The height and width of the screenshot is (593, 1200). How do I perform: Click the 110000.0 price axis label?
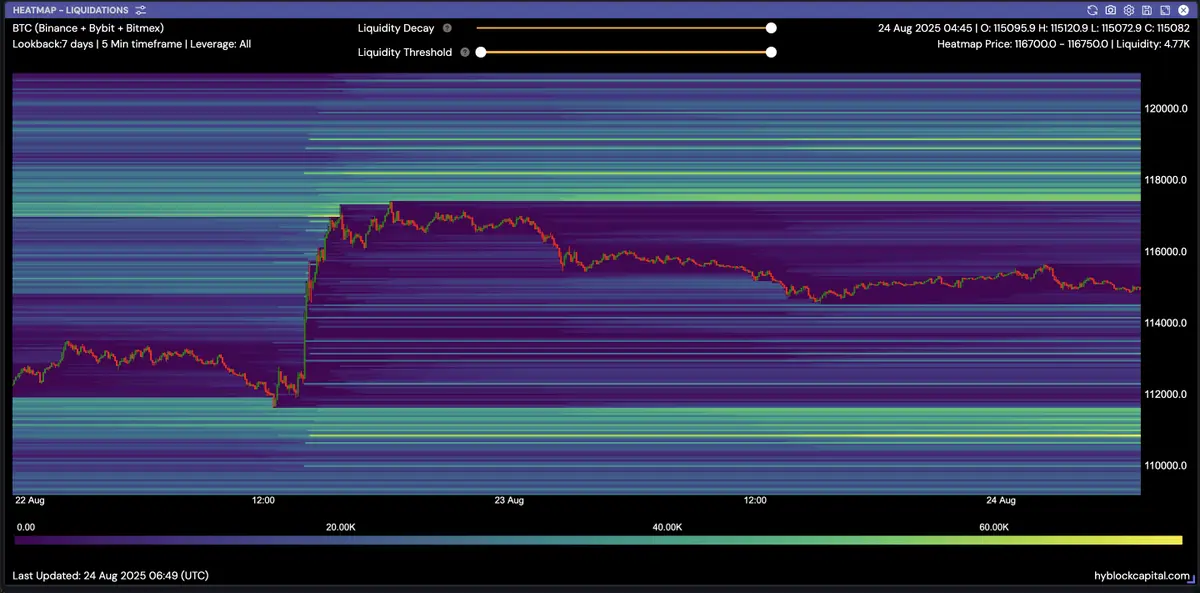[1166, 466]
